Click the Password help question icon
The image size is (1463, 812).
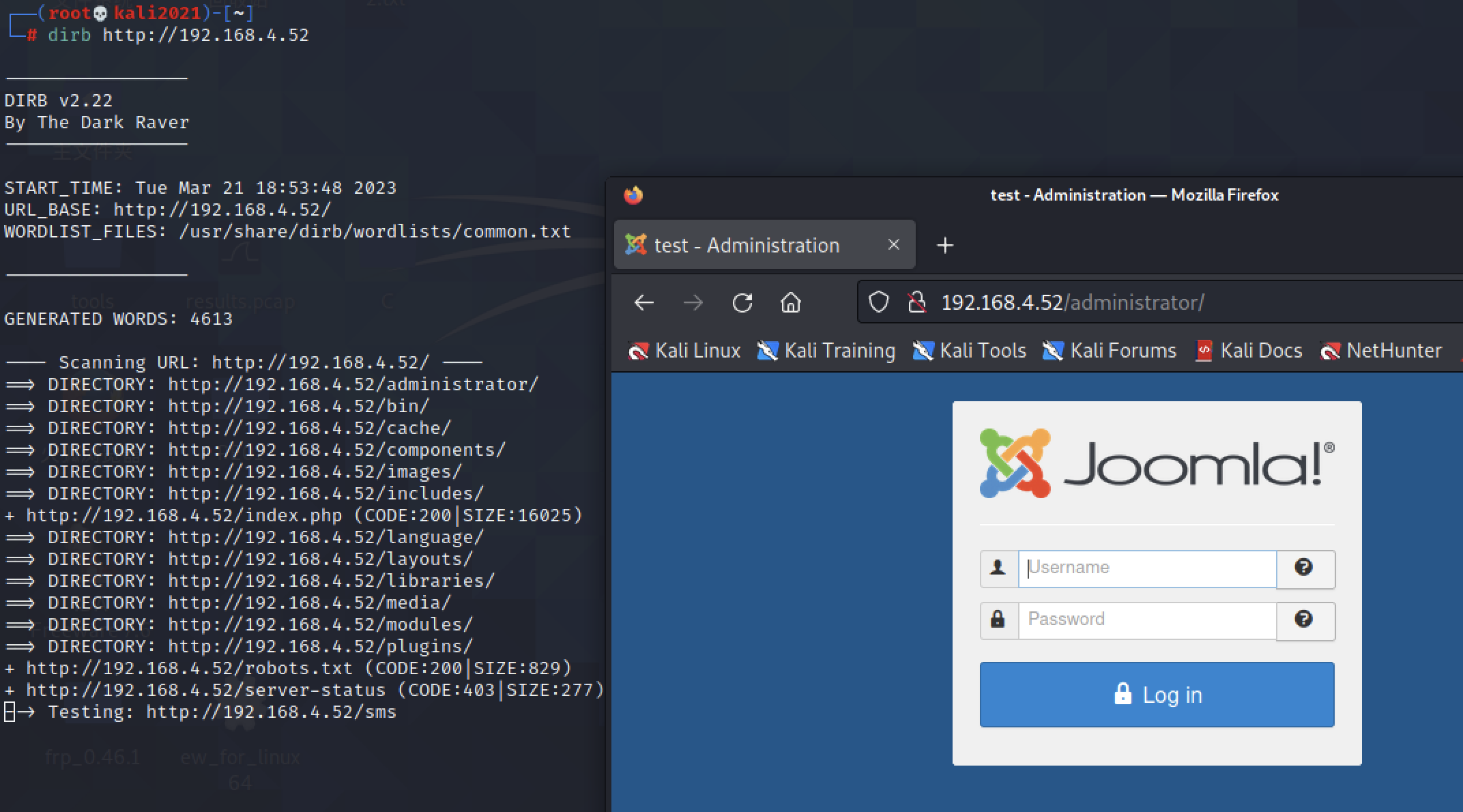[1304, 620]
